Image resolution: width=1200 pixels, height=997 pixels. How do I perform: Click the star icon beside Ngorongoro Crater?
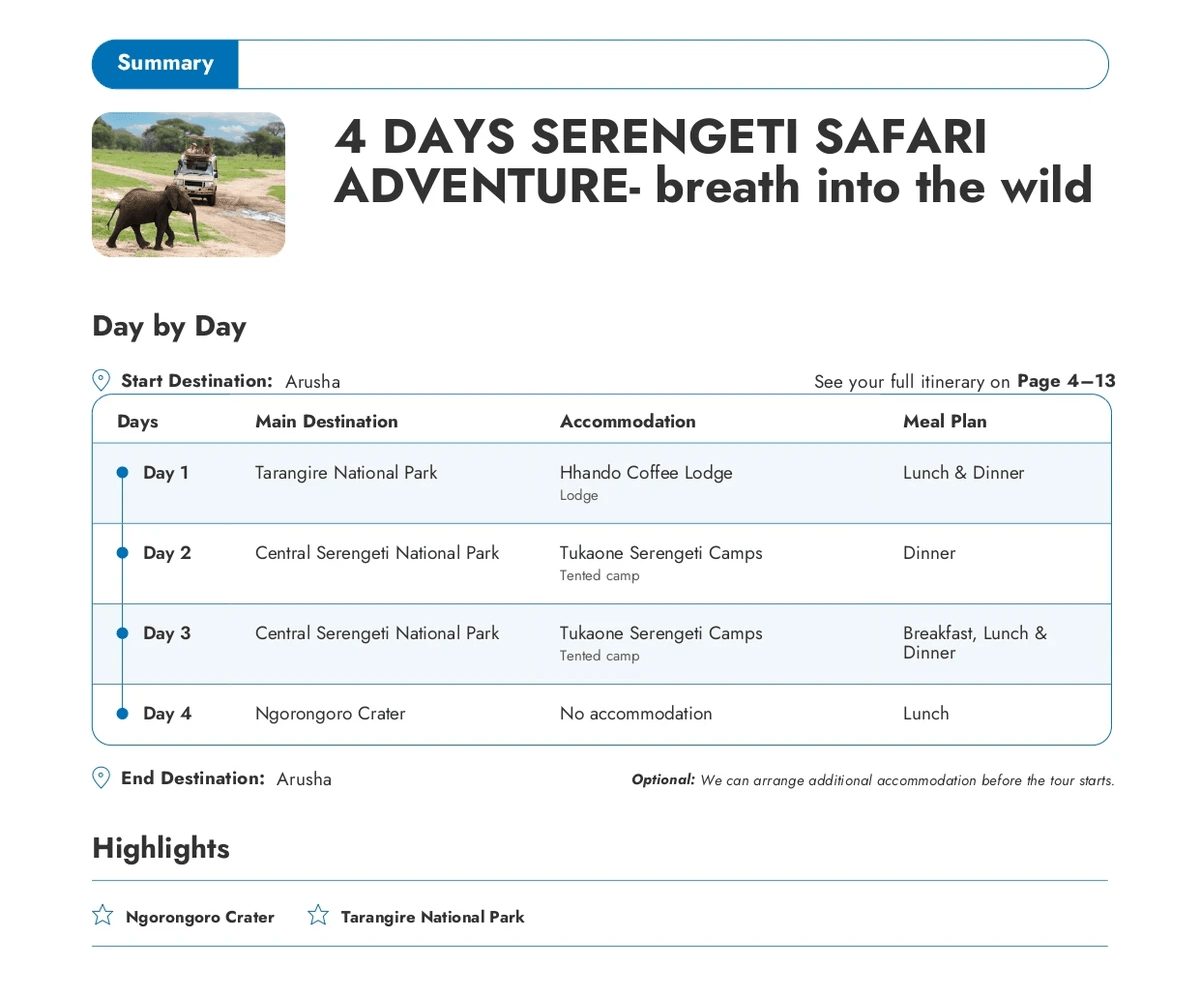point(102,915)
